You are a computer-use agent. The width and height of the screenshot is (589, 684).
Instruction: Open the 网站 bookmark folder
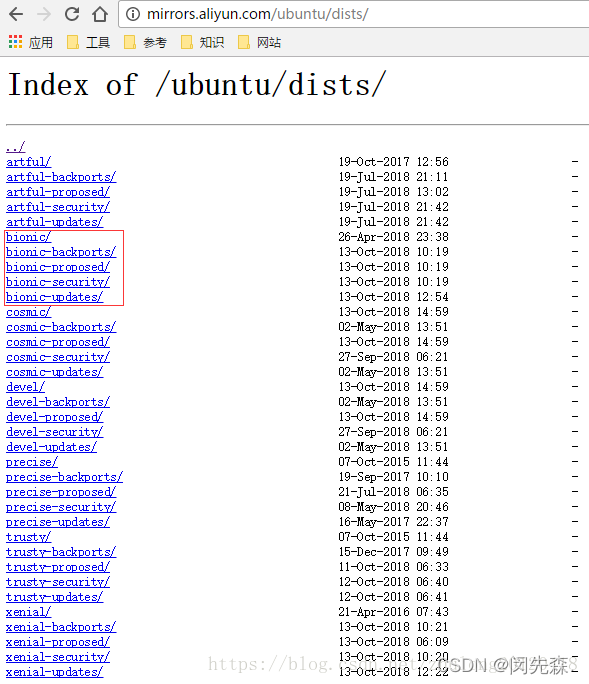(x=259, y=42)
